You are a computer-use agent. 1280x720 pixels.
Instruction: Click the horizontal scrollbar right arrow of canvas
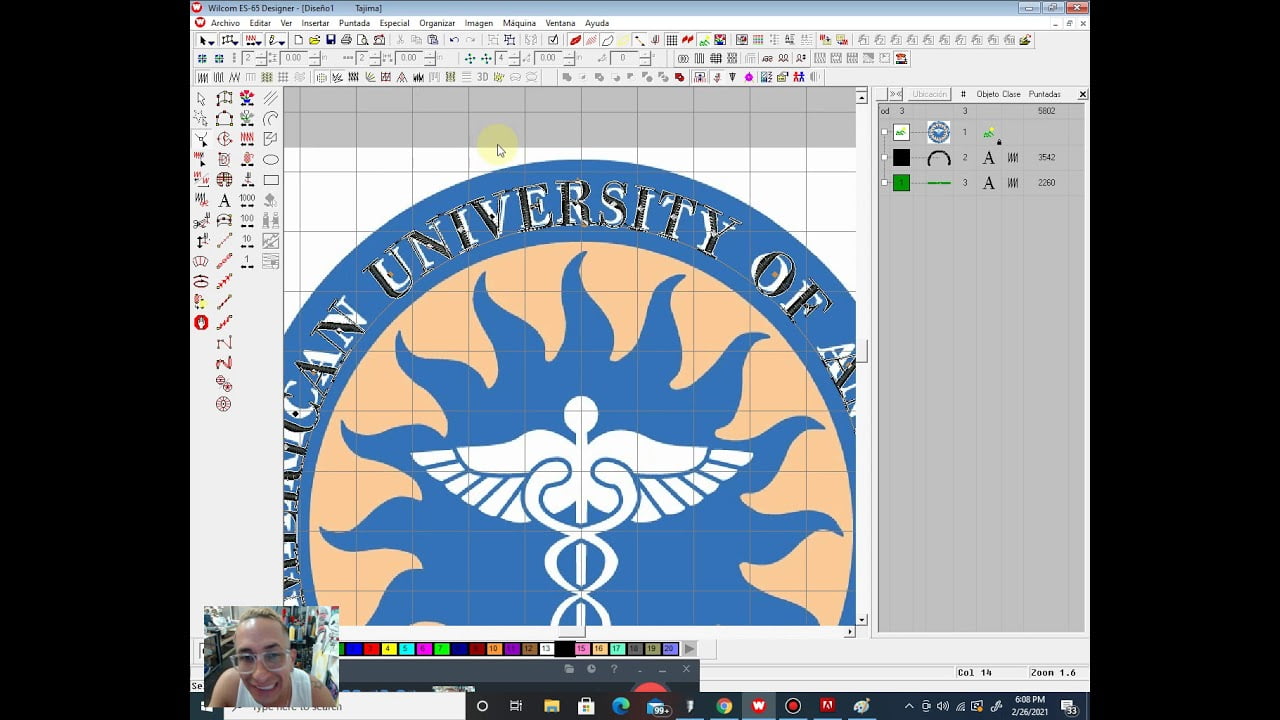pyautogui.click(x=850, y=632)
